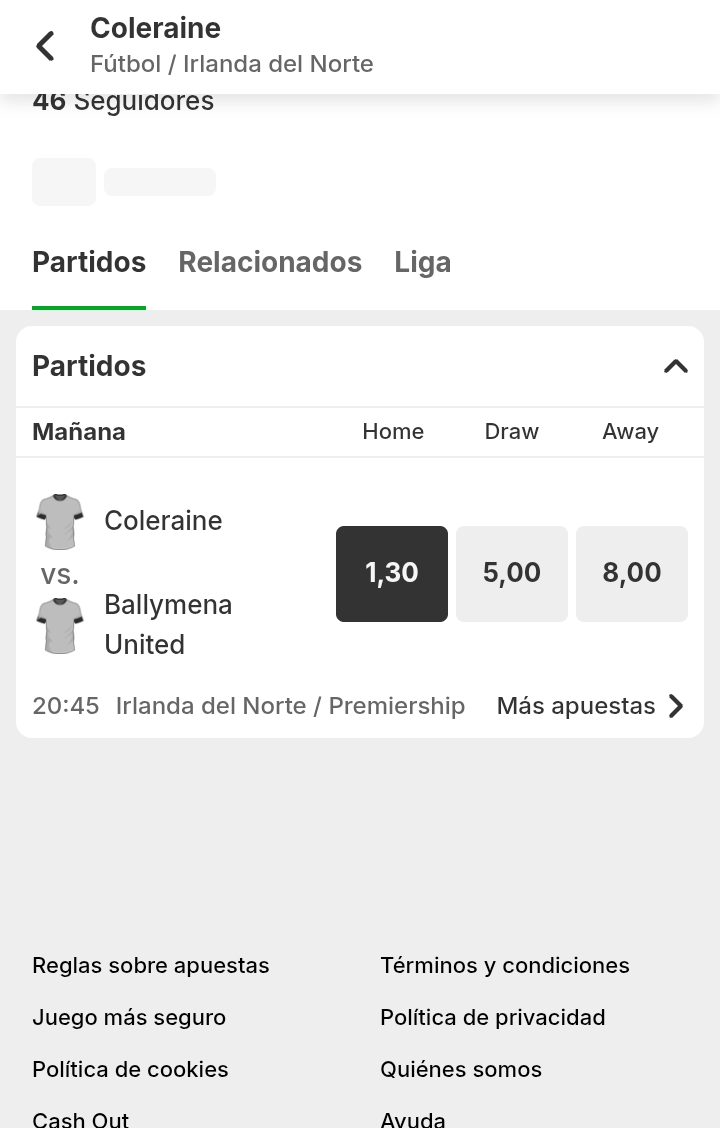Open Quiénes somos page
The image size is (720, 1128).
coord(461,1069)
